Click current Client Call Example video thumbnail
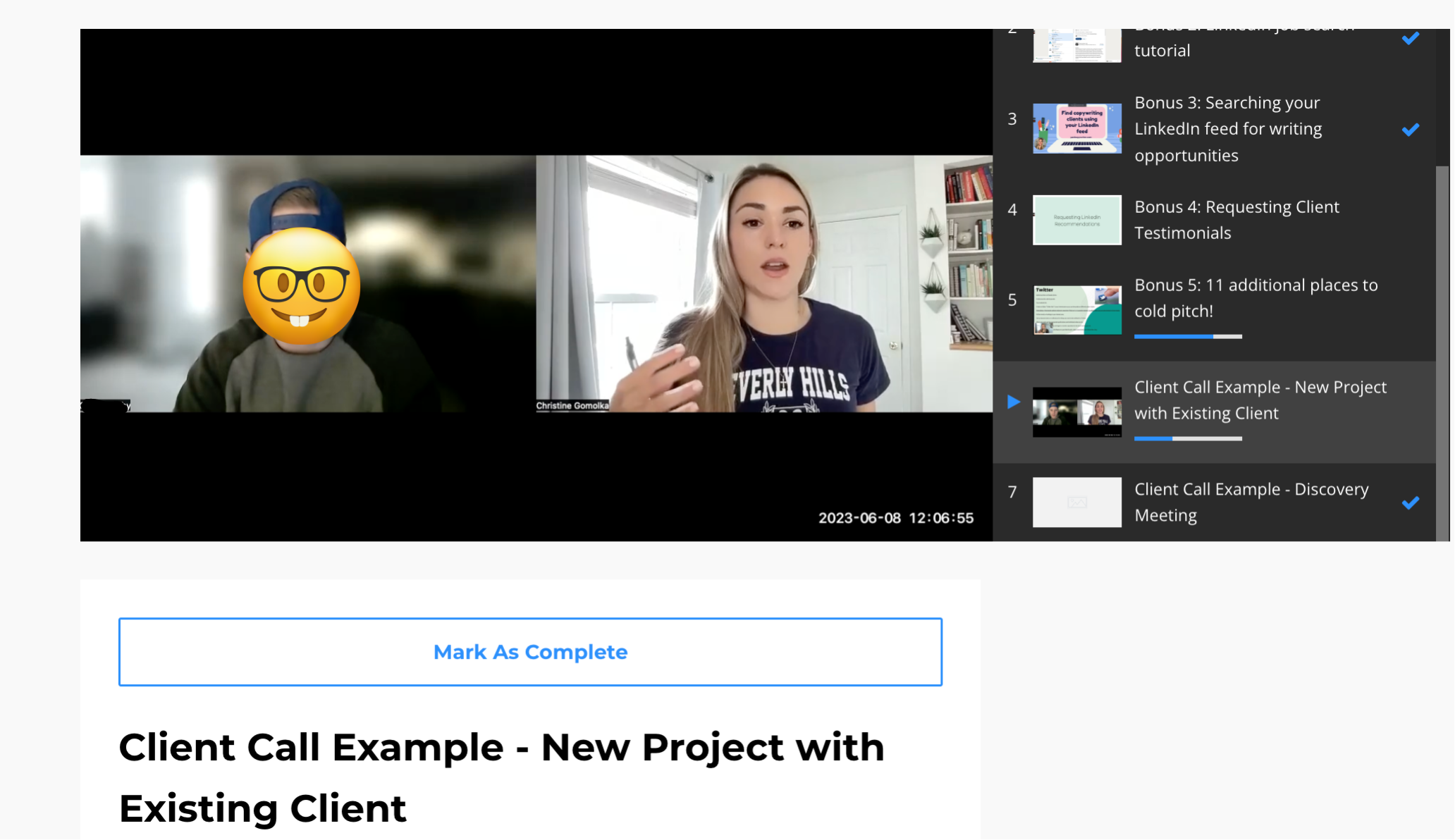 pyautogui.click(x=1076, y=412)
